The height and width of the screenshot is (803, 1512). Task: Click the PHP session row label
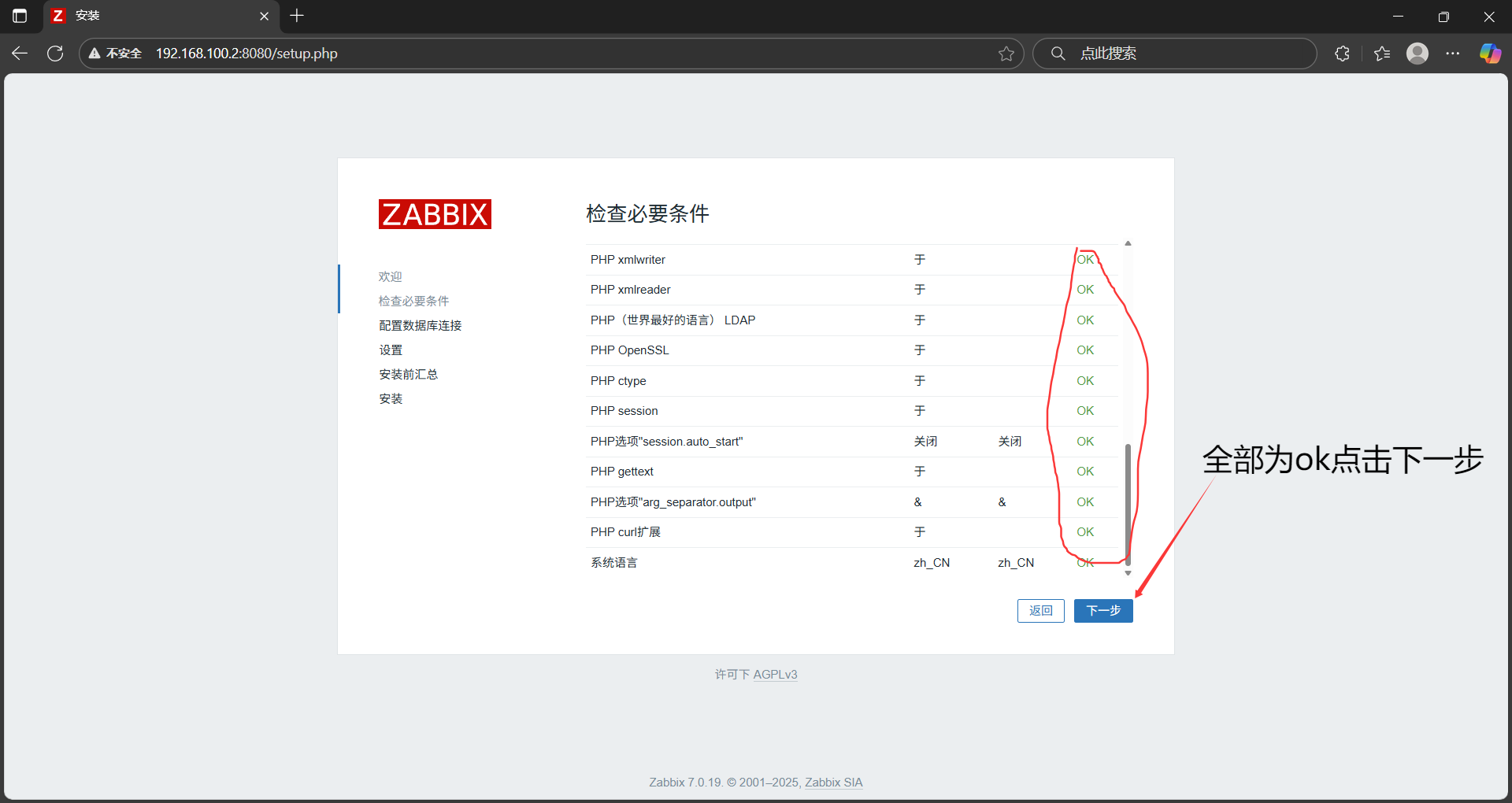624,411
